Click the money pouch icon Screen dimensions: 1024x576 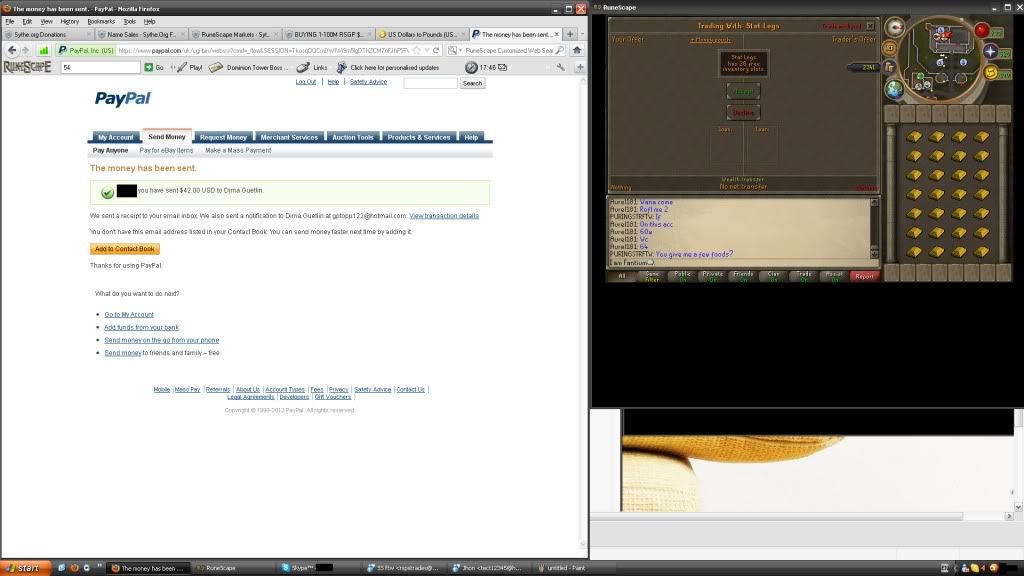(x=889, y=67)
